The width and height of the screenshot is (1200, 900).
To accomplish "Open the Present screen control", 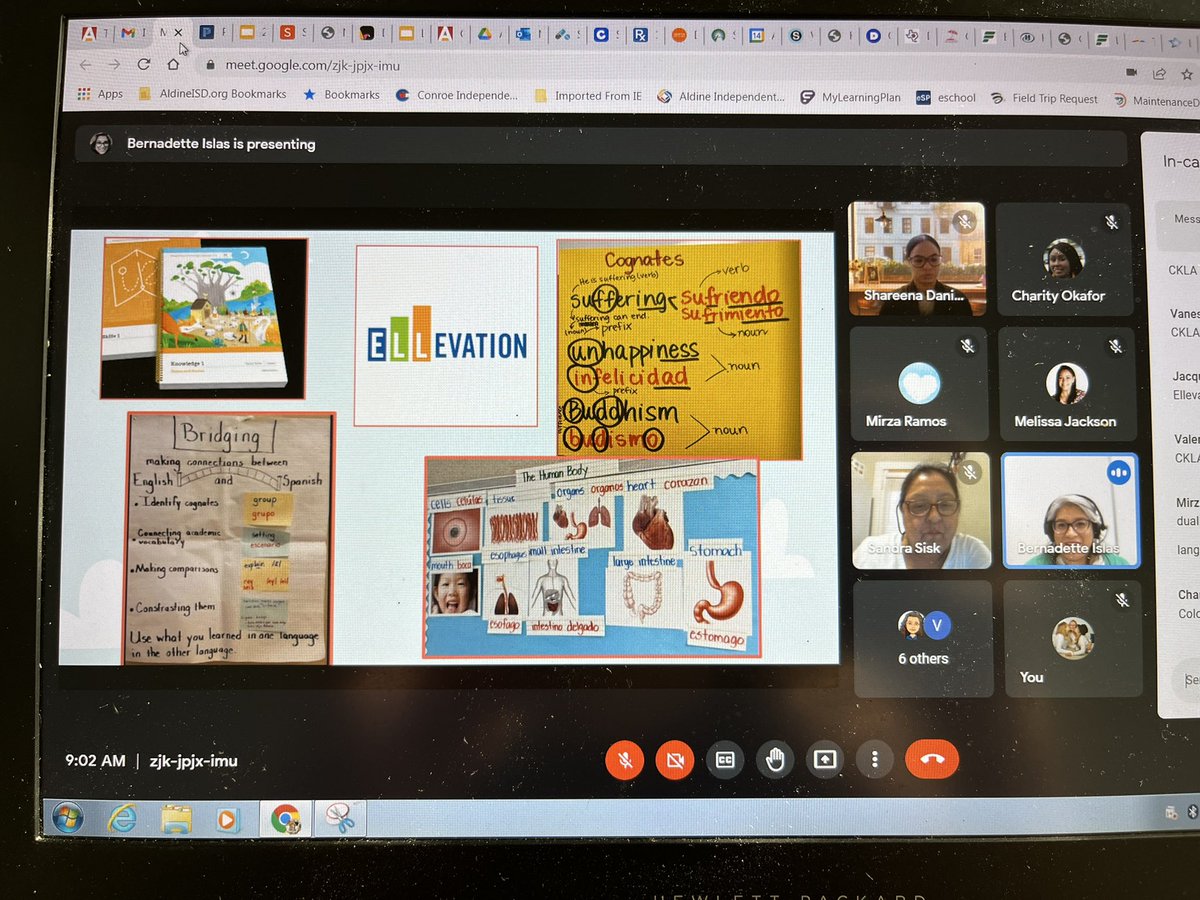I will [x=825, y=760].
